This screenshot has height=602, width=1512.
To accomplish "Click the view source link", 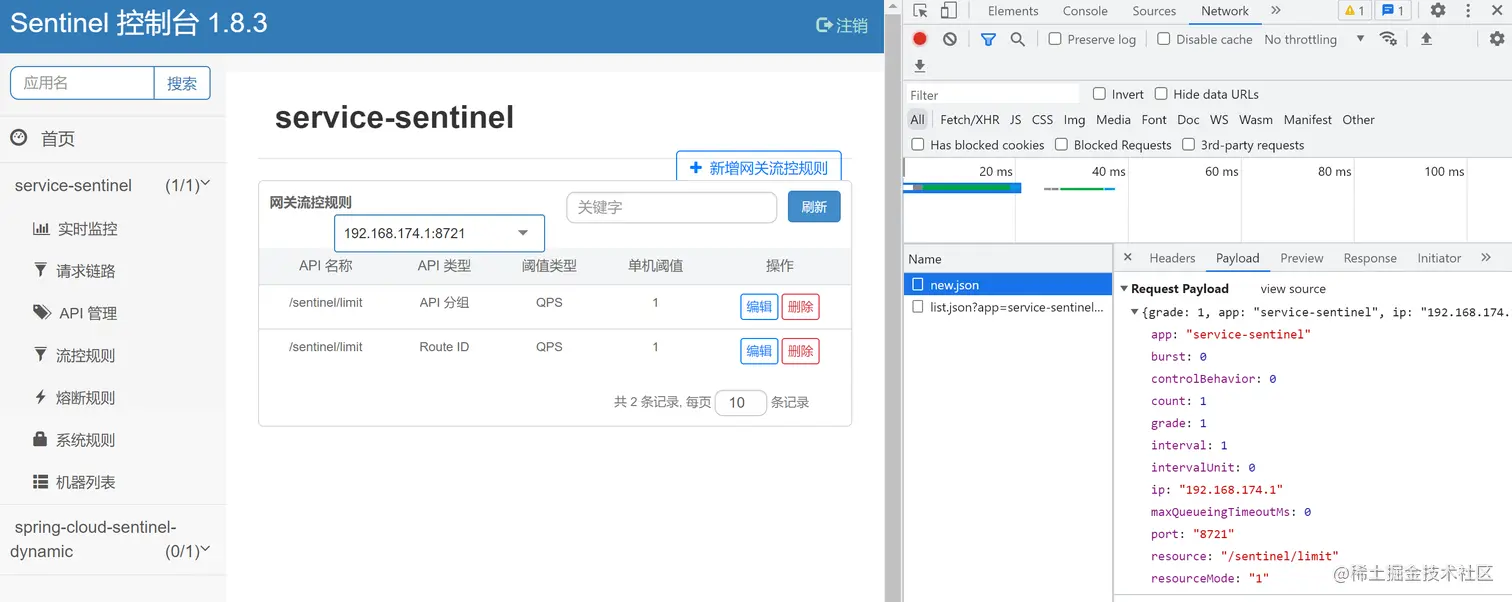I will coord(1293,289).
